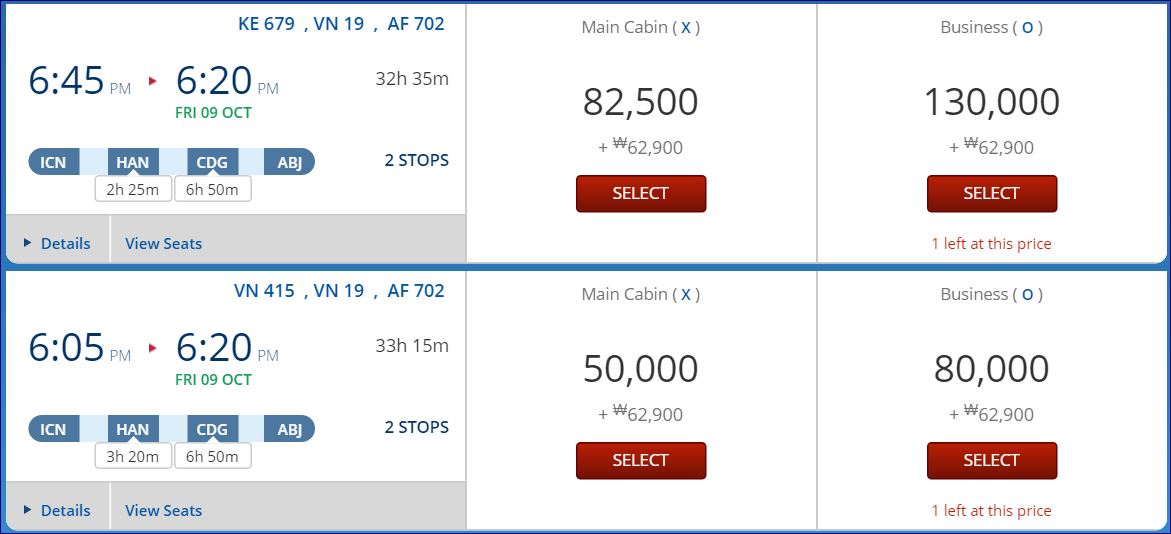The image size is (1171, 534).
Task: Click the KE 679 flight number link
Action: click(266, 23)
